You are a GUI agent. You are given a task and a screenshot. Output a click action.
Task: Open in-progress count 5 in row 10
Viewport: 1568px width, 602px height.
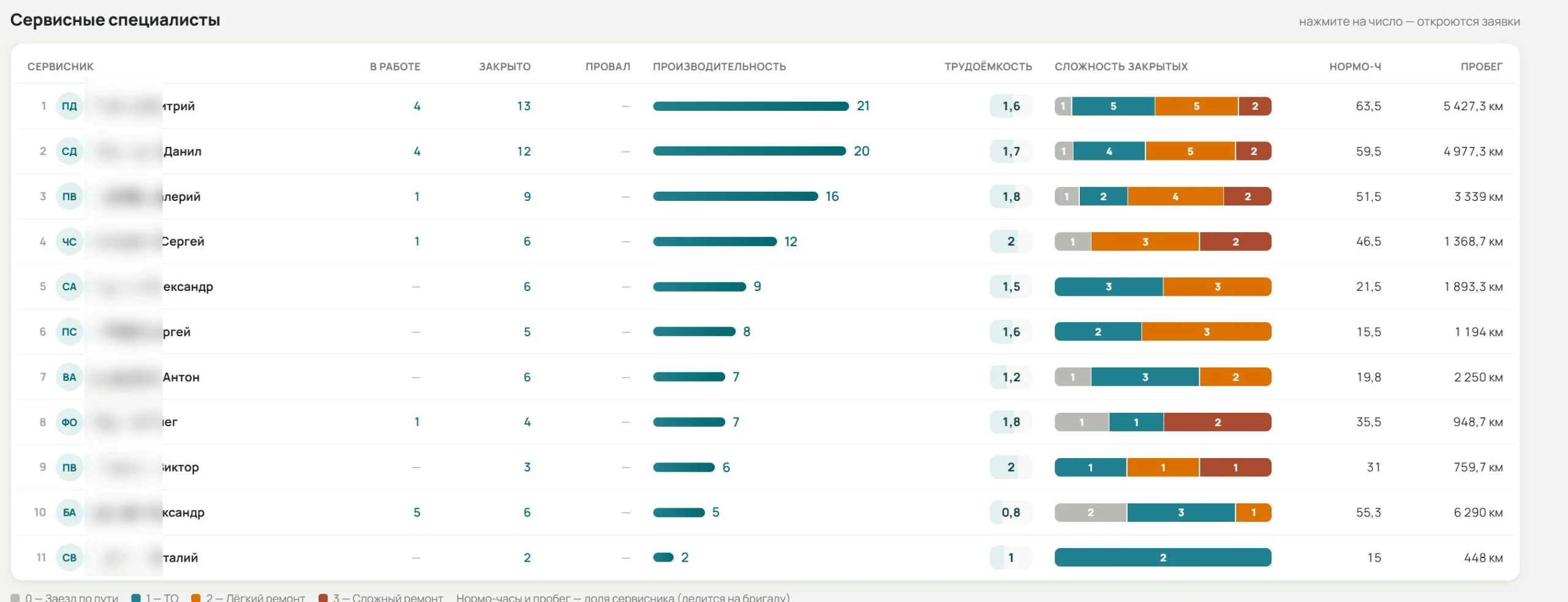[417, 513]
